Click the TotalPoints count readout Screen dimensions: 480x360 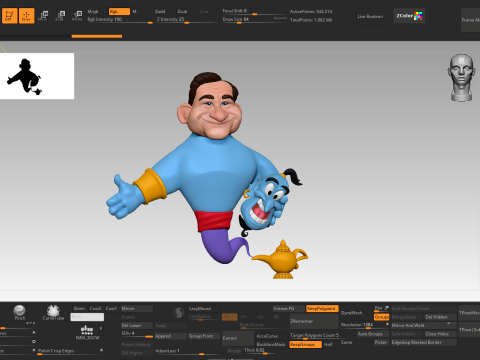point(311,20)
